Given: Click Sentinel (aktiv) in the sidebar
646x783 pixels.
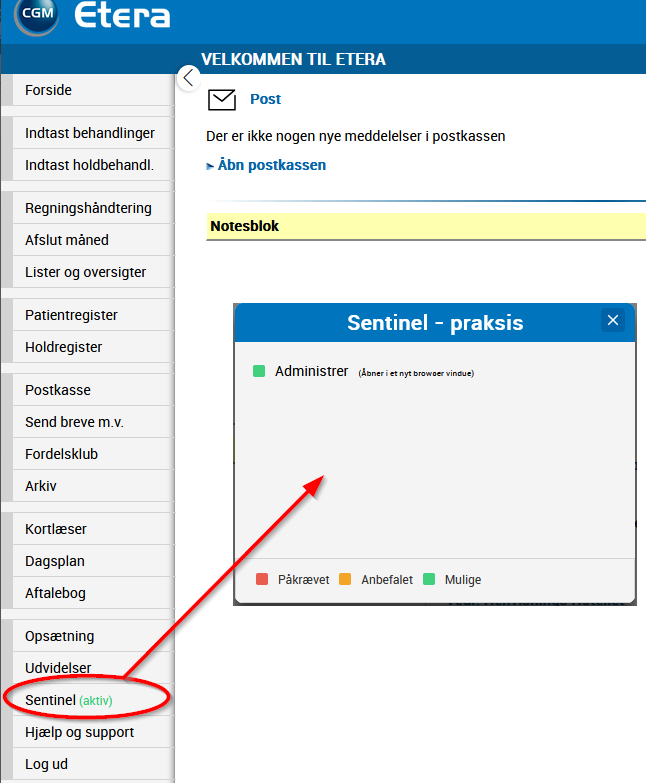Looking at the screenshot, I should (69, 700).
